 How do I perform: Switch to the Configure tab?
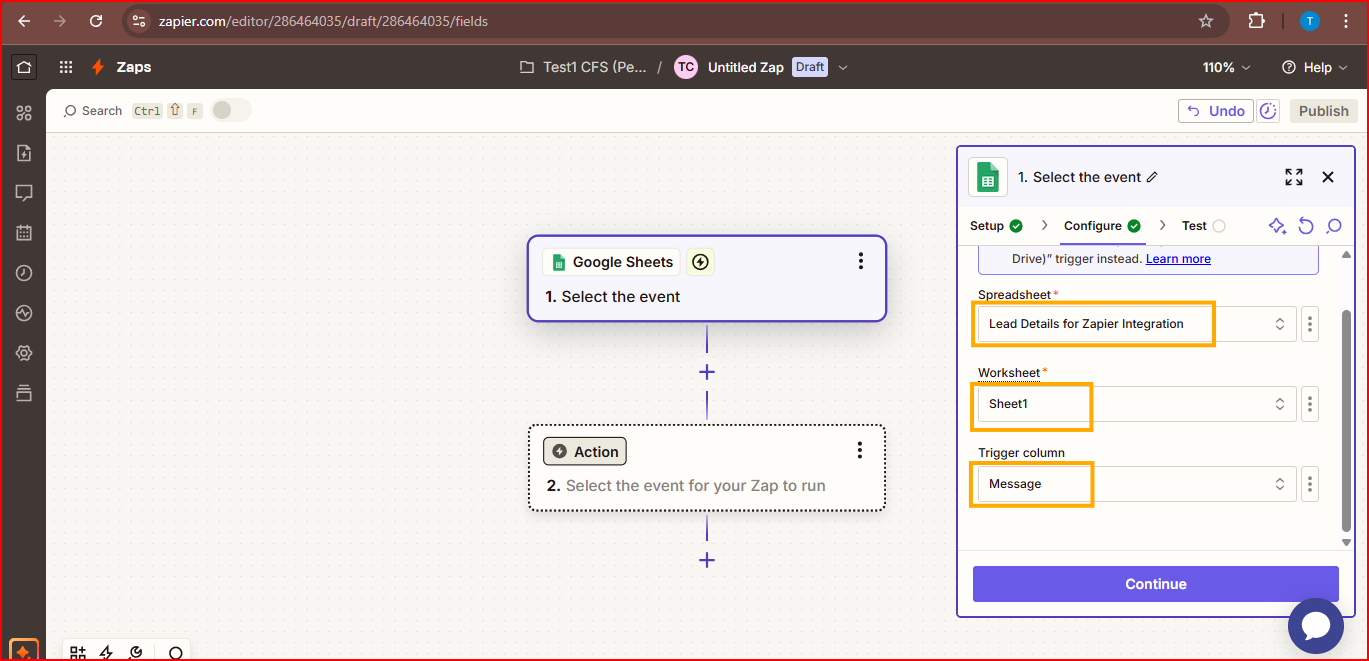pos(1102,226)
